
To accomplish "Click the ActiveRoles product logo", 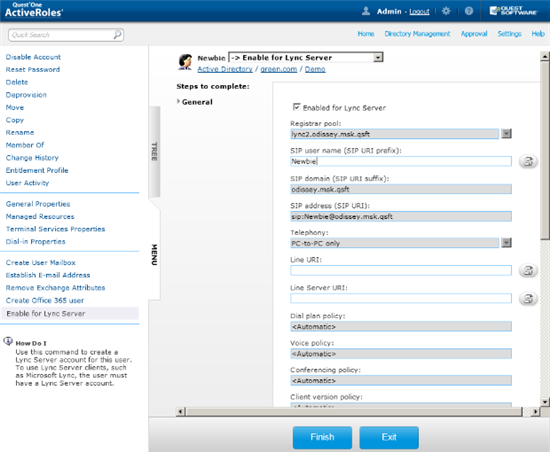I will coord(34,10).
